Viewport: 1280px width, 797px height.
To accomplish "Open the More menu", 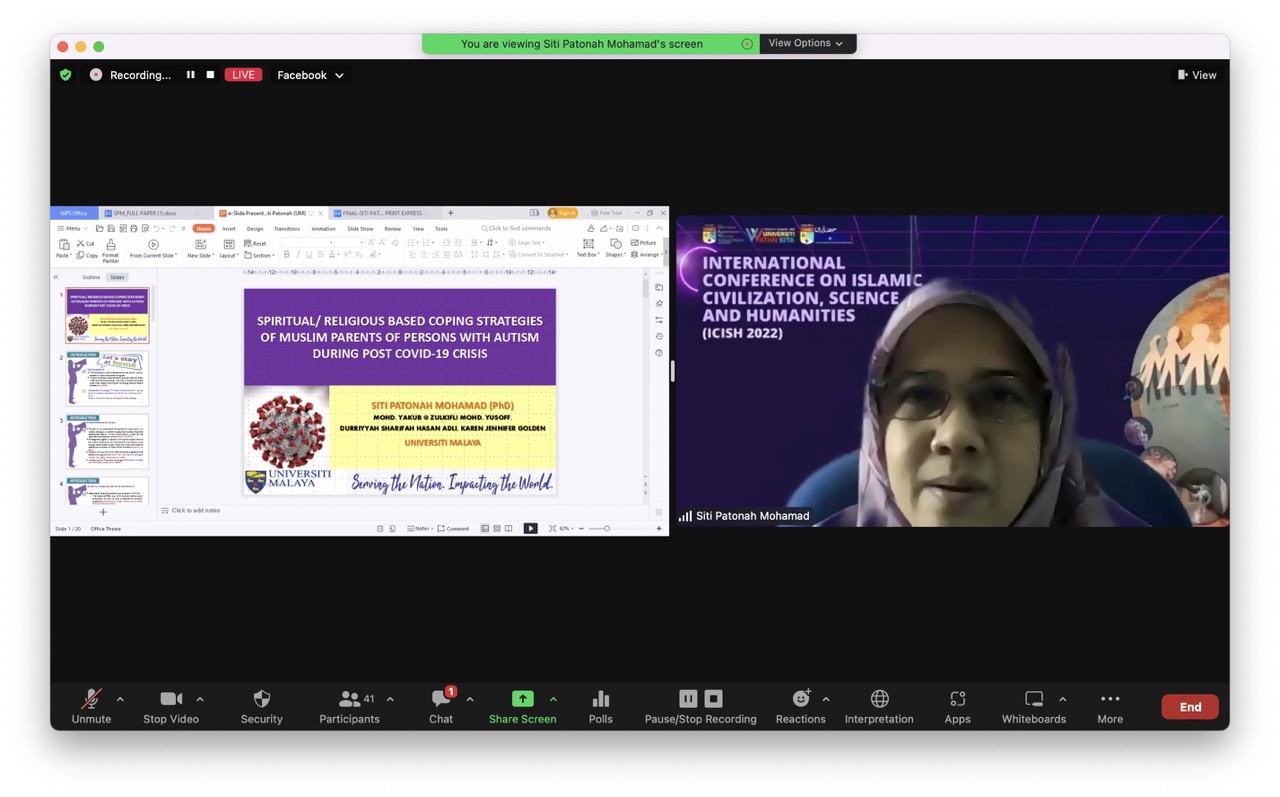I will click(1110, 706).
